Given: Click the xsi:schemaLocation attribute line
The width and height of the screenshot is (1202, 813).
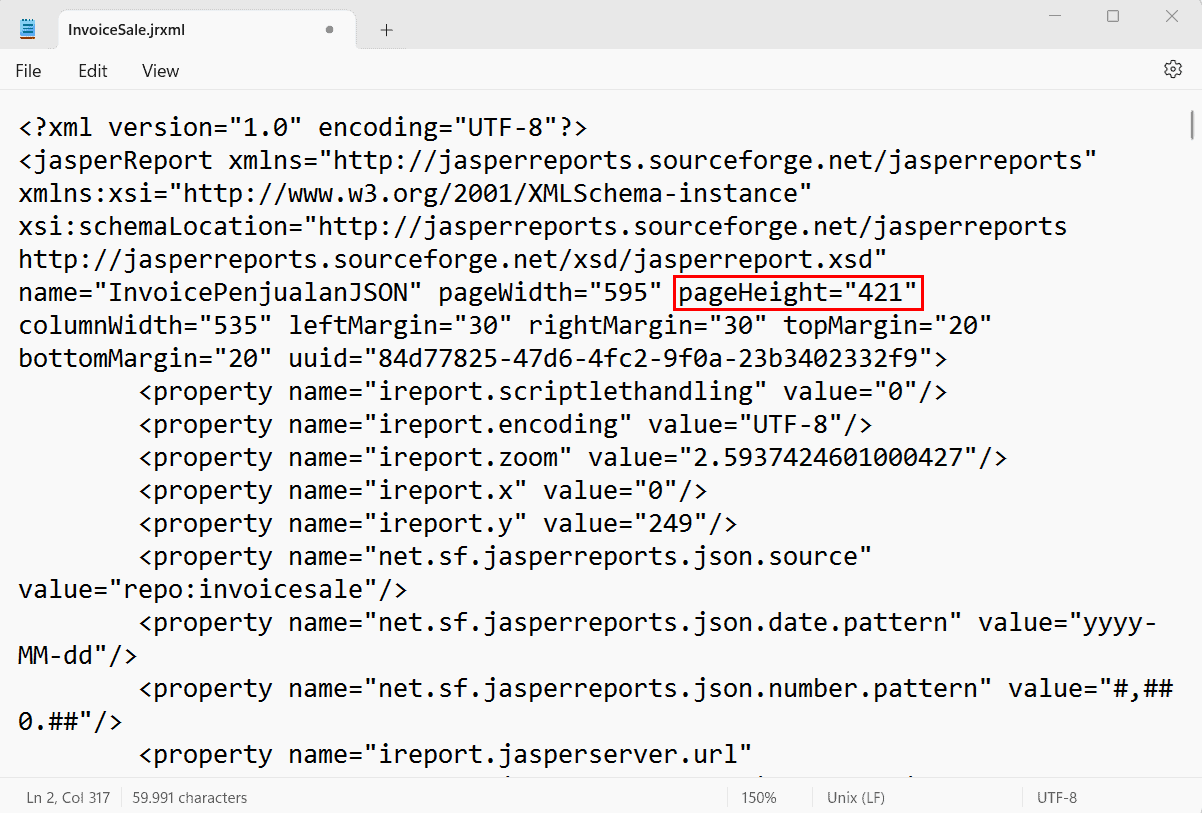Looking at the screenshot, I should coord(543,227).
